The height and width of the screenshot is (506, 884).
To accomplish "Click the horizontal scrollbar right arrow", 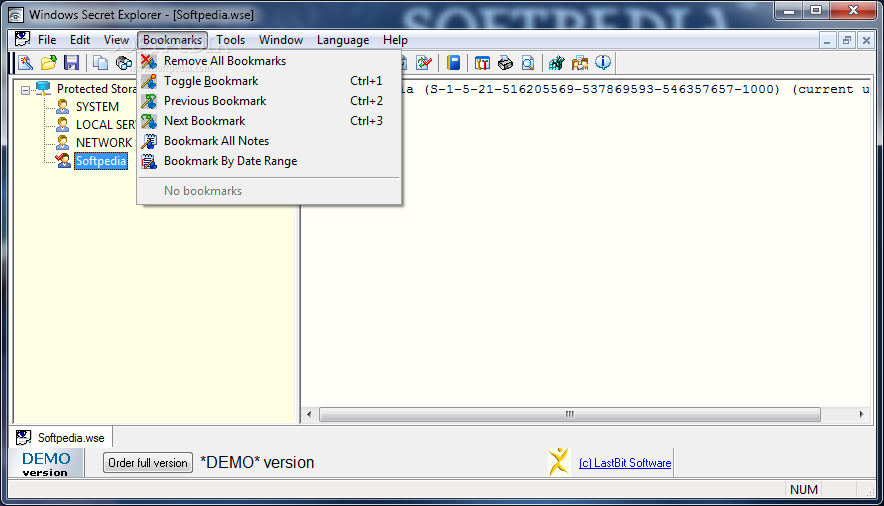I will click(x=861, y=414).
